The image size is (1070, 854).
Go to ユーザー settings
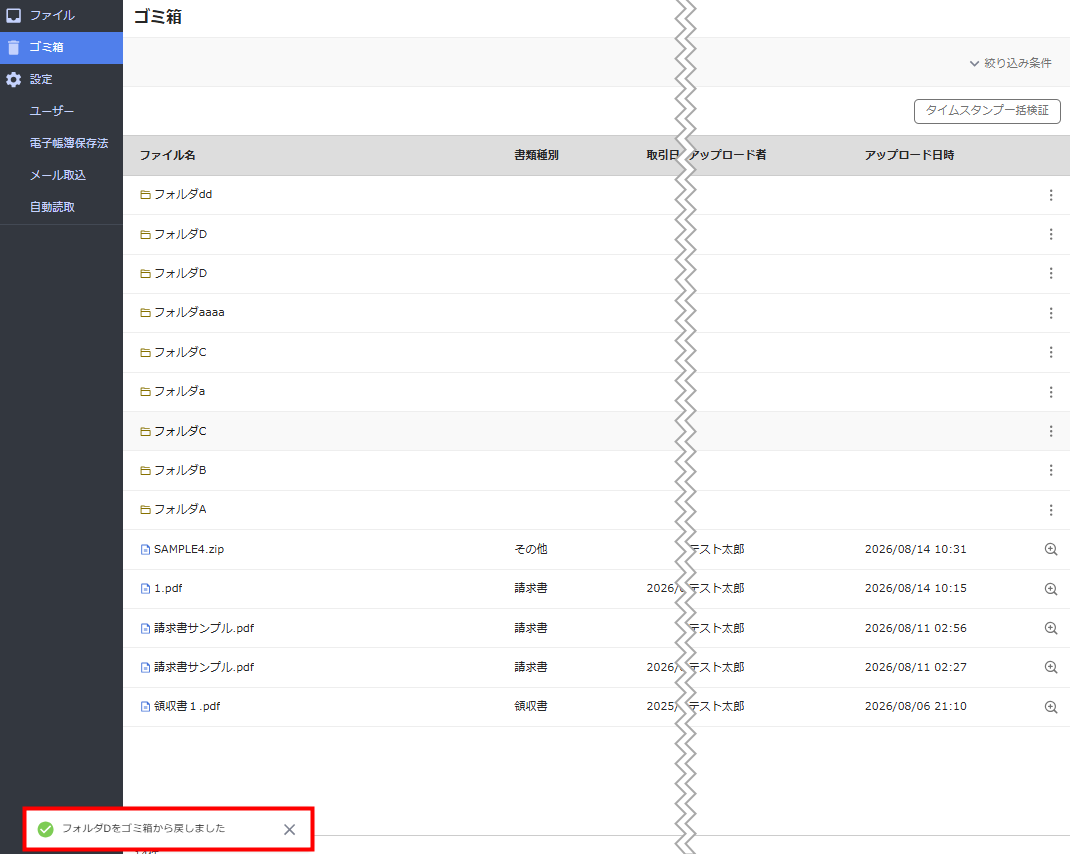coord(52,111)
